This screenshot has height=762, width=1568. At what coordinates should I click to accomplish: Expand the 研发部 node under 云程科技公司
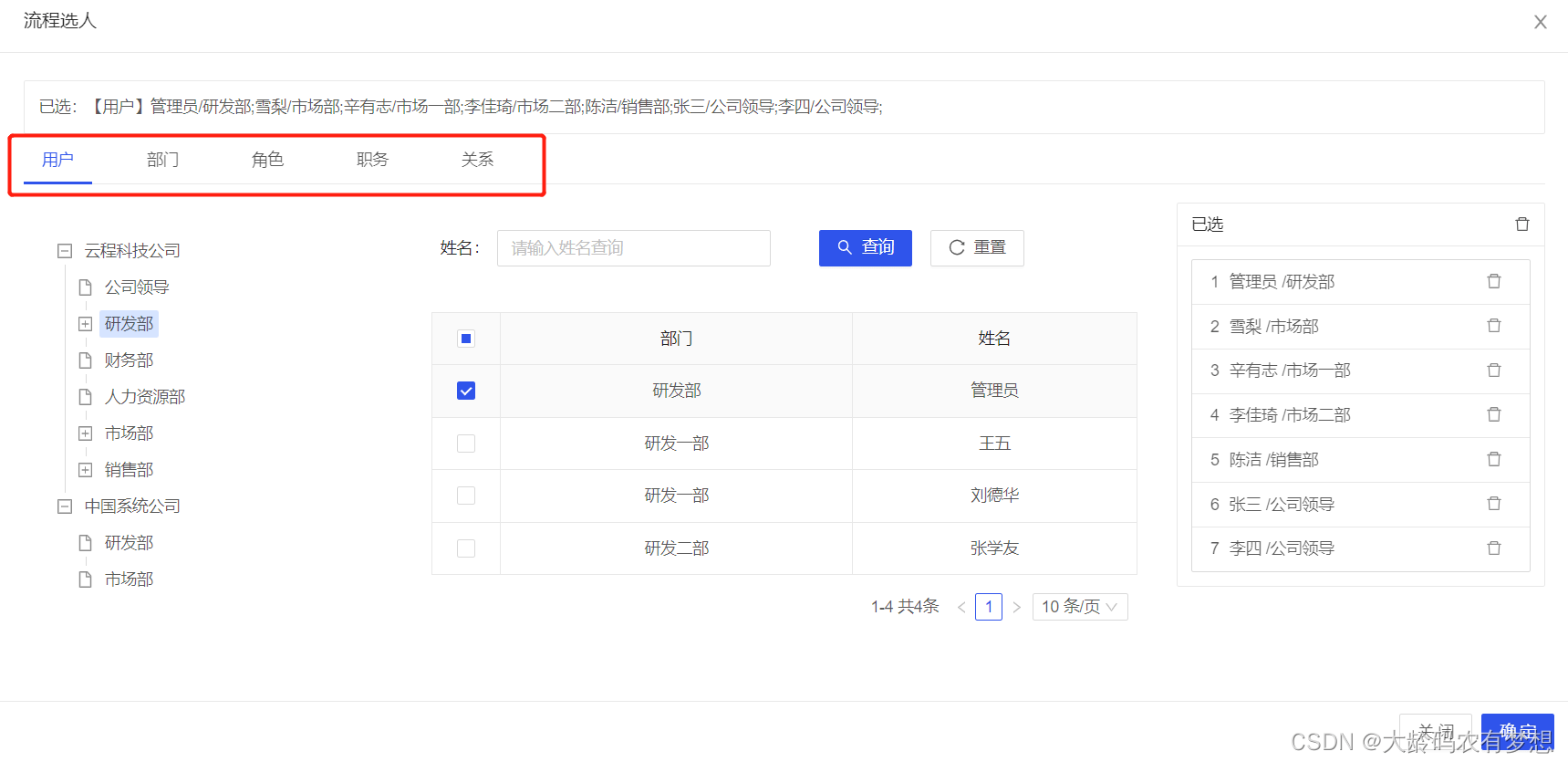pyautogui.click(x=85, y=324)
